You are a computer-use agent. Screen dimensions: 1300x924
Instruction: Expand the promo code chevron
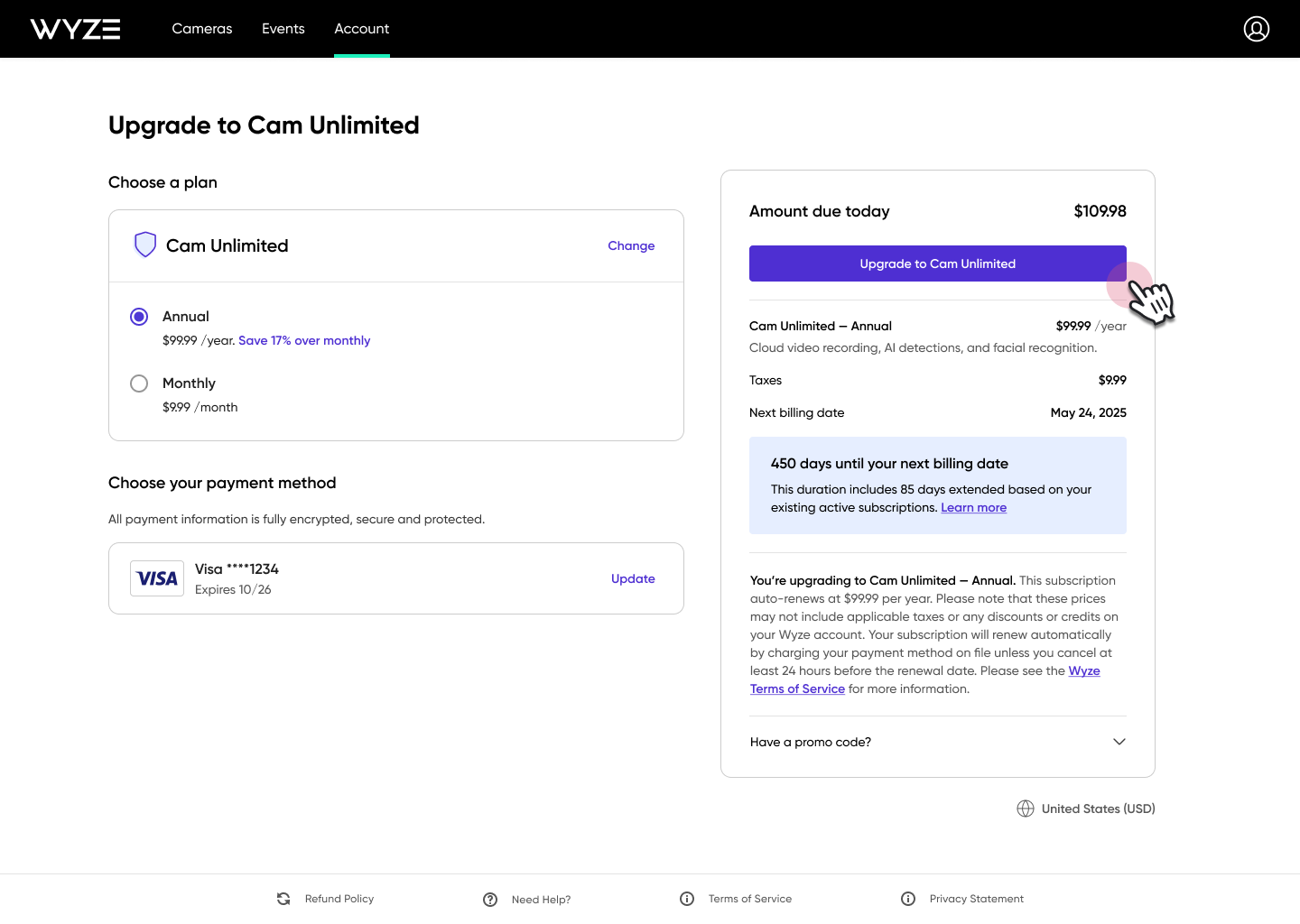tap(1119, 742)
